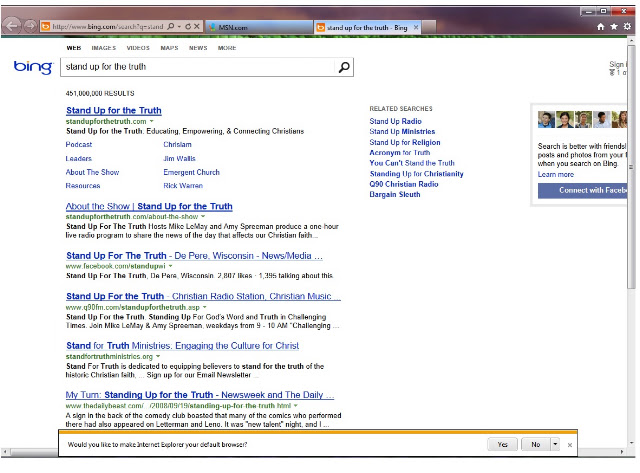
Task: Open the VIDEOS search category
Action: coord(138,48)
